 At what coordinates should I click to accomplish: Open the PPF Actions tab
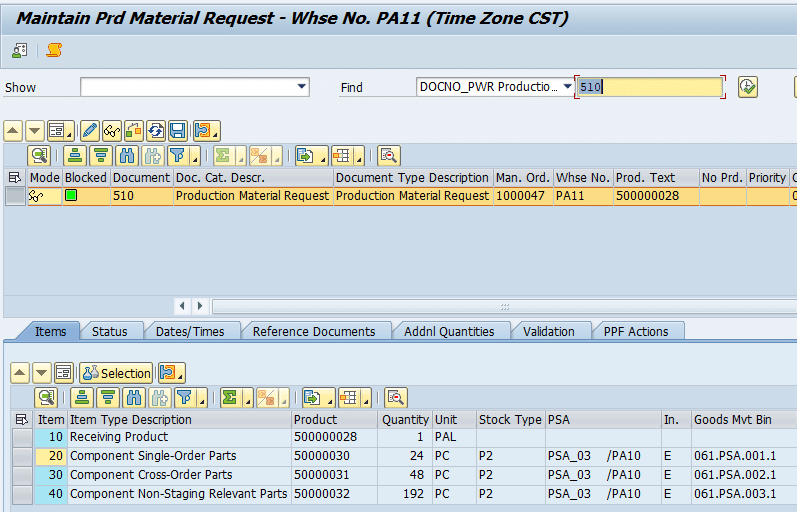(635, 331)
